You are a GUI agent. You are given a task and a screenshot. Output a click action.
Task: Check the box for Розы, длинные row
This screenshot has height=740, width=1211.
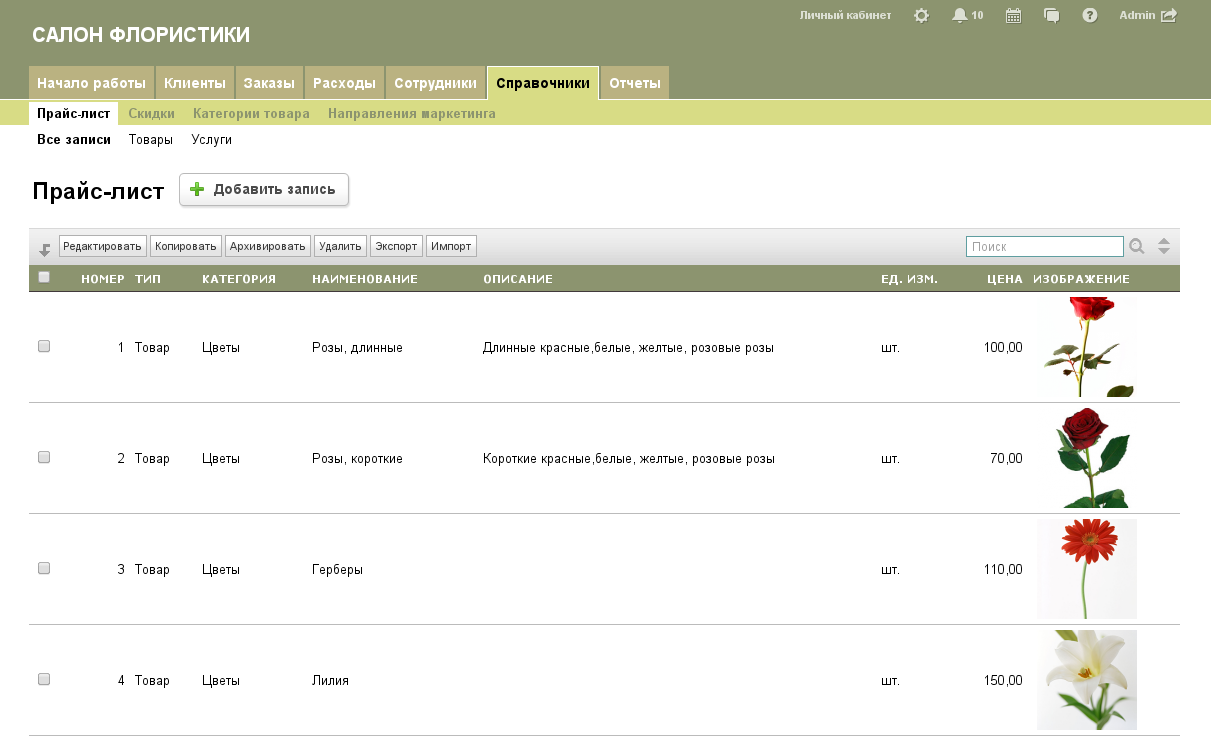44,346
